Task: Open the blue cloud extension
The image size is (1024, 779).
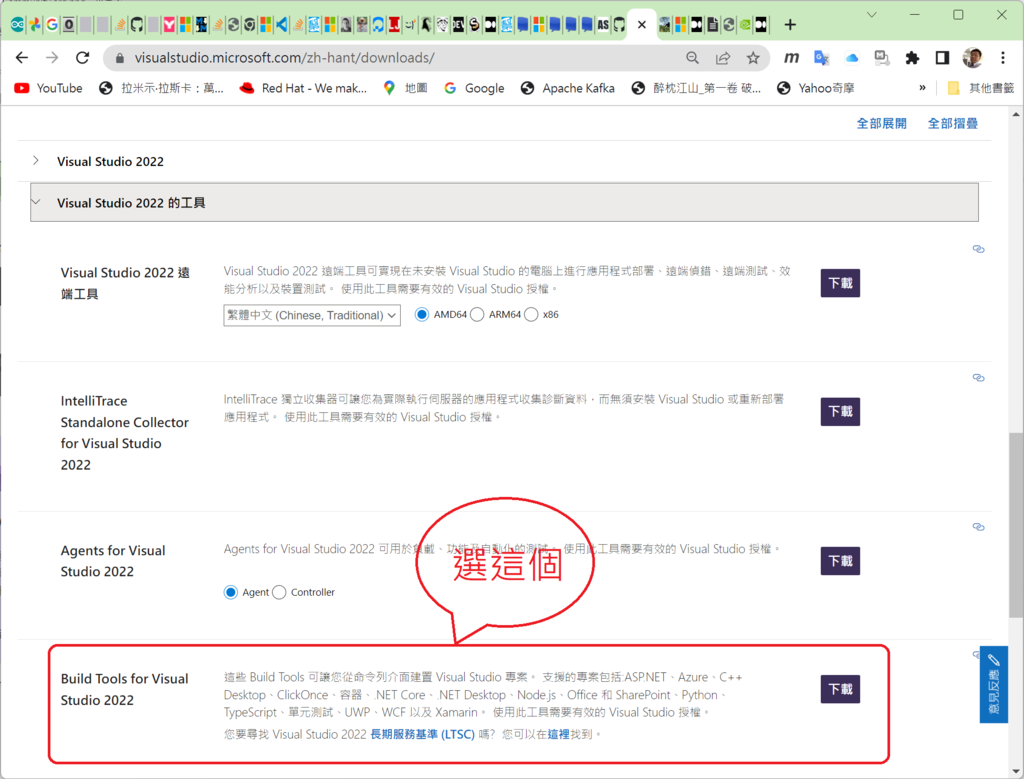Action: pyautogui.click(x=852, y=57)
